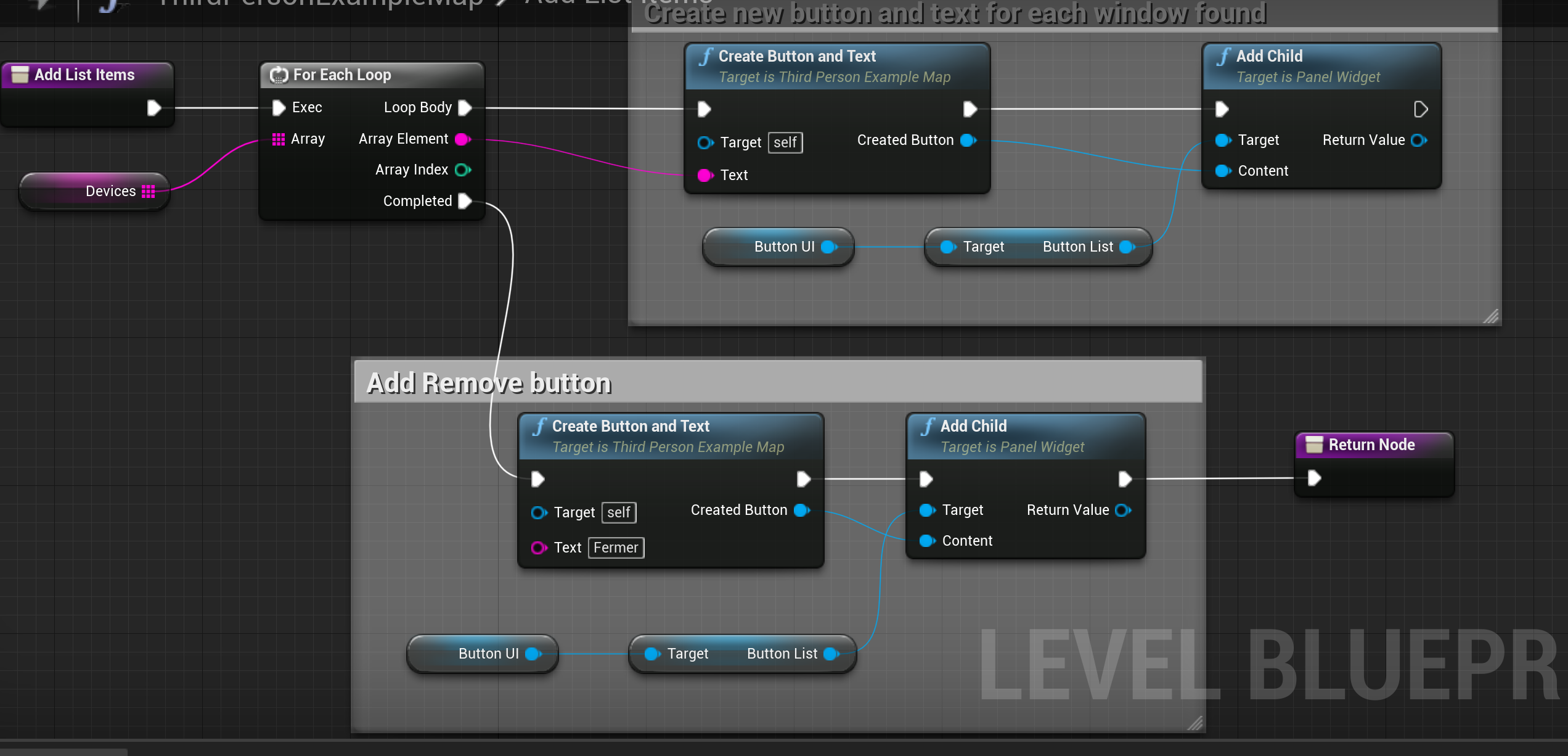Screen dimensions: 1568x756
Task: Click the Return Node icon
Action: 1314,445
